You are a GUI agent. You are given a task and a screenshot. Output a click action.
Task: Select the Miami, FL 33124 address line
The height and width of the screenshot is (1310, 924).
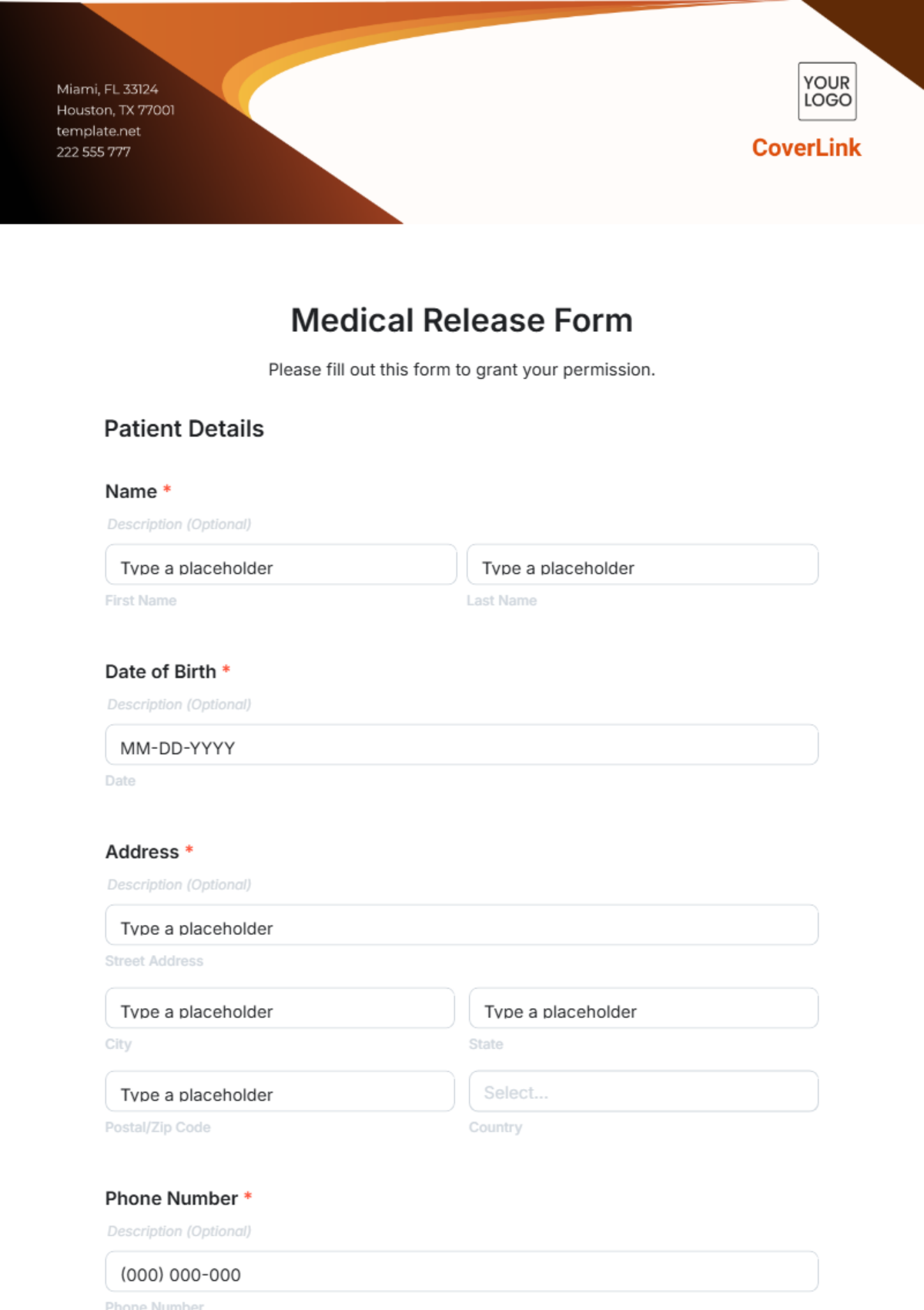[107, 89]
